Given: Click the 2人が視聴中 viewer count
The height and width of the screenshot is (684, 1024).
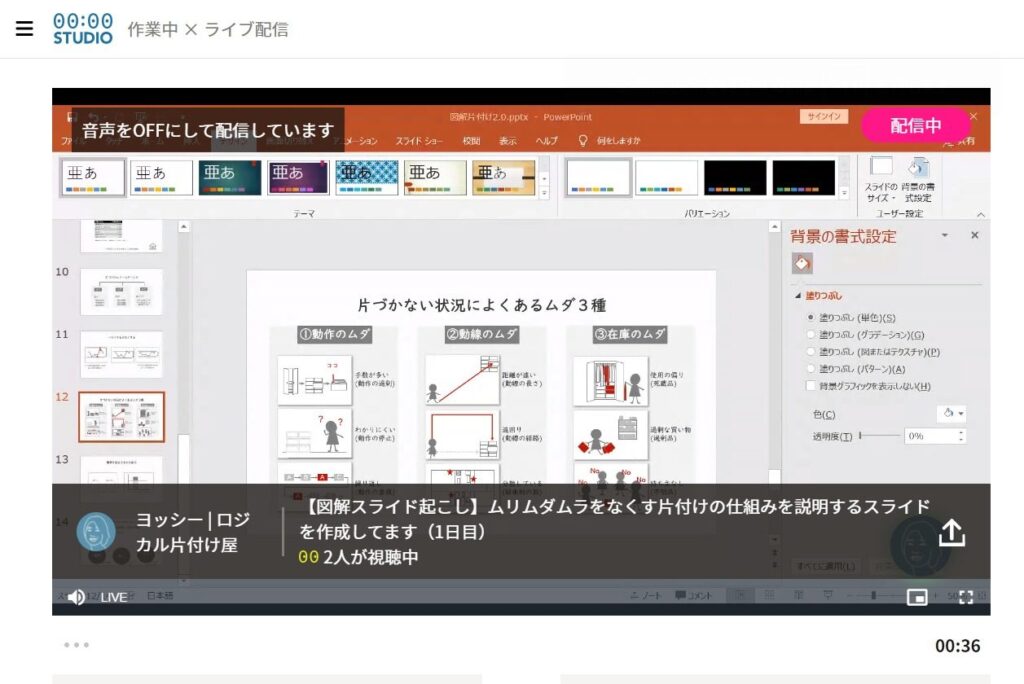Looking at the screenshot, I should click(370, 557).
